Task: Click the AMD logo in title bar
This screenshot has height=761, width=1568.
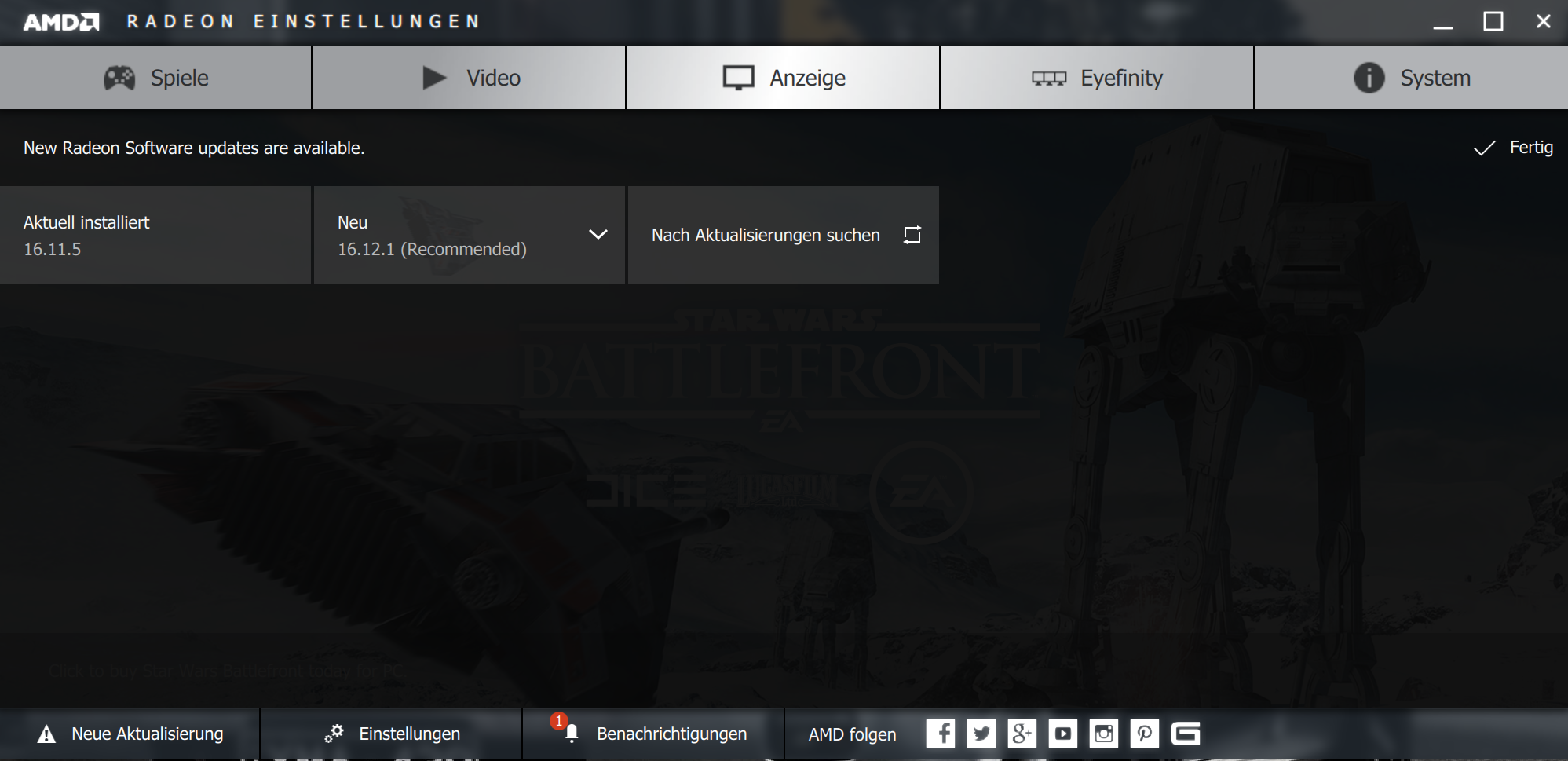Action: (61, 22)
